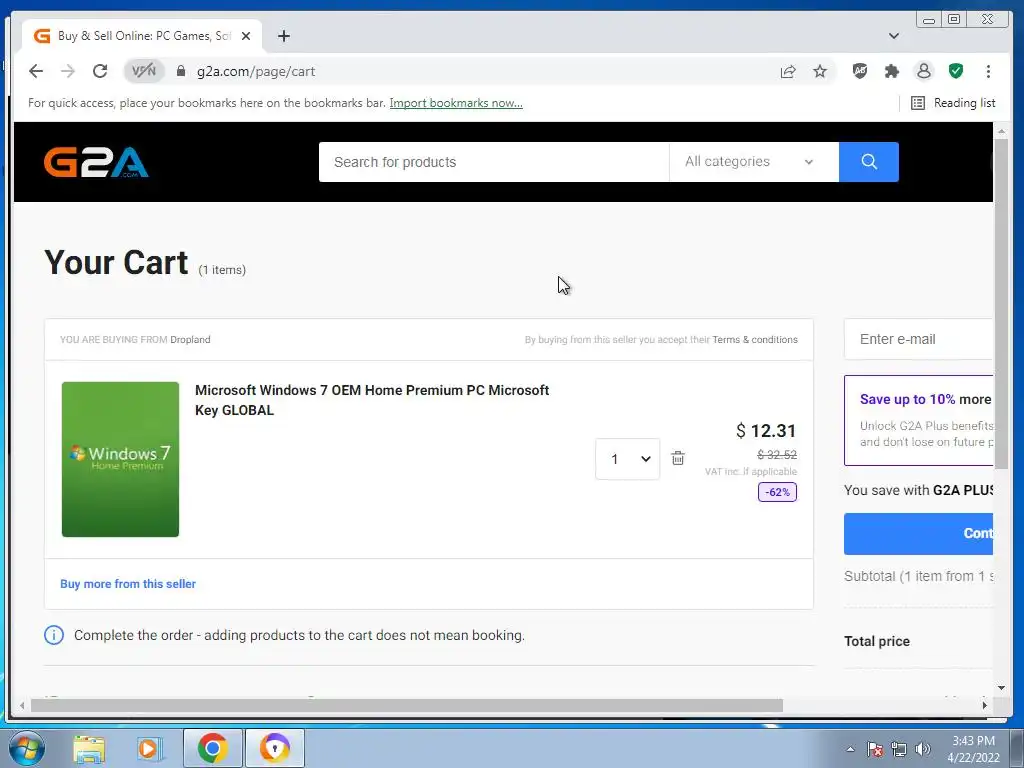Click the Windows 7 Home Premium thumbnail
1024x768 pixels.
120,459
